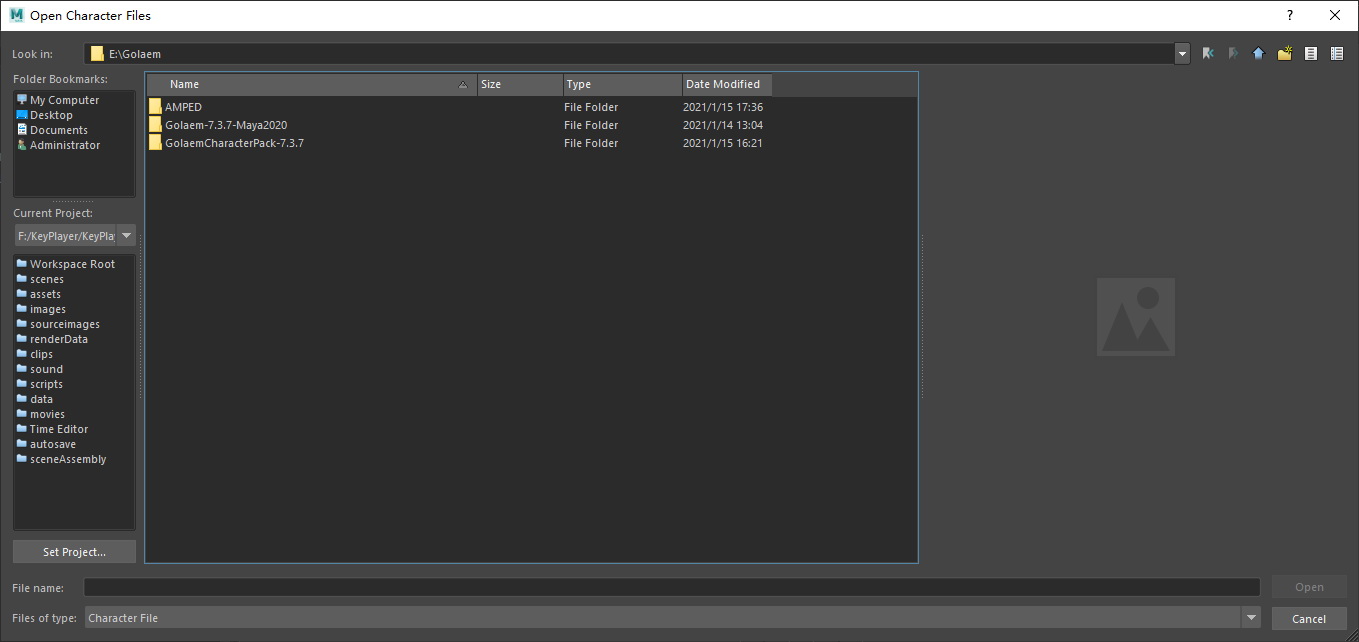This screenshot has height=642, width=1359.
Task: Click the File name input field
Action: [672, 587]
